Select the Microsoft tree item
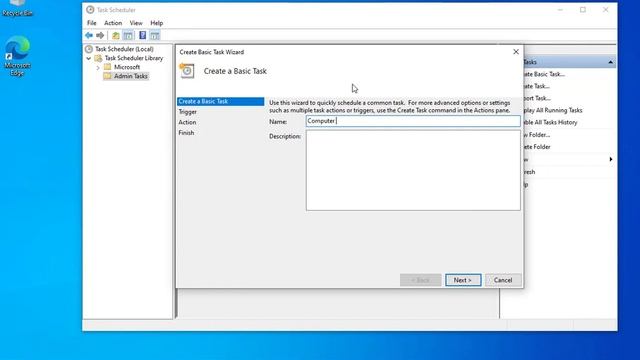Image resolution: width=640 pixels, height=360 pixels. pyautogui.click(x=127, y=67)
